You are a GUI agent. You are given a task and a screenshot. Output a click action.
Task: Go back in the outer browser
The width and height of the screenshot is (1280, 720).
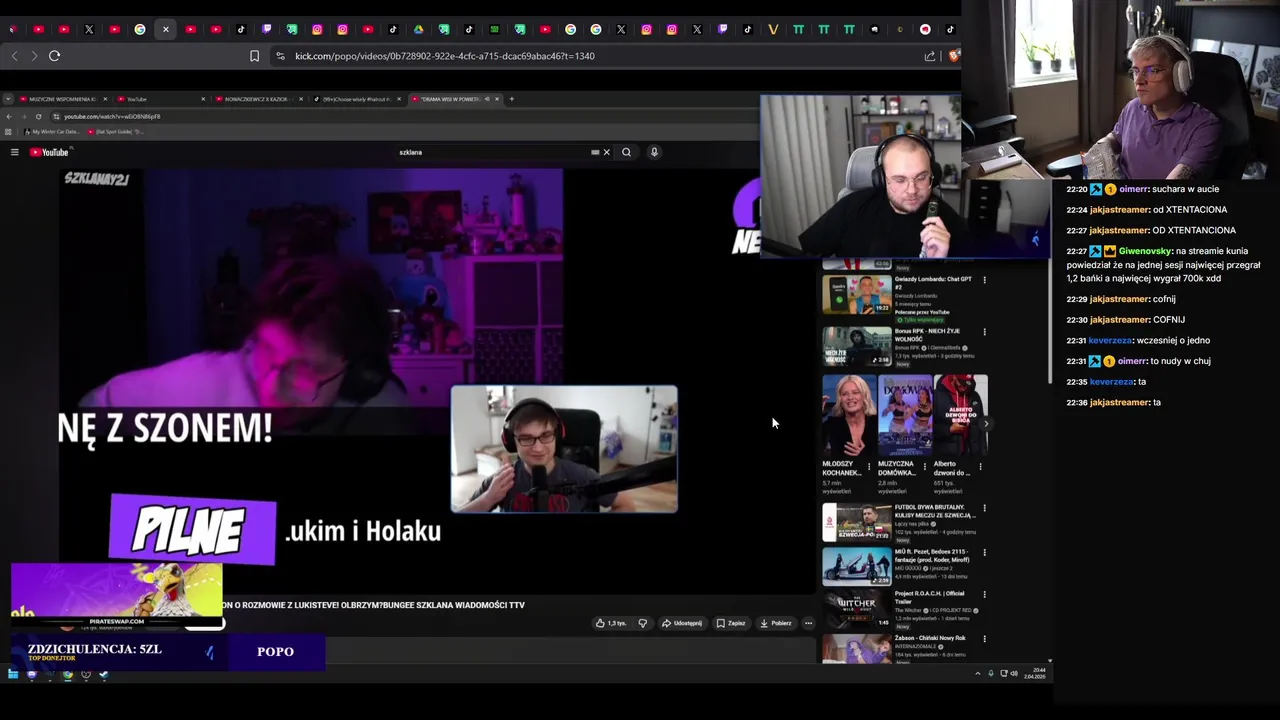[x=14, y=56]
